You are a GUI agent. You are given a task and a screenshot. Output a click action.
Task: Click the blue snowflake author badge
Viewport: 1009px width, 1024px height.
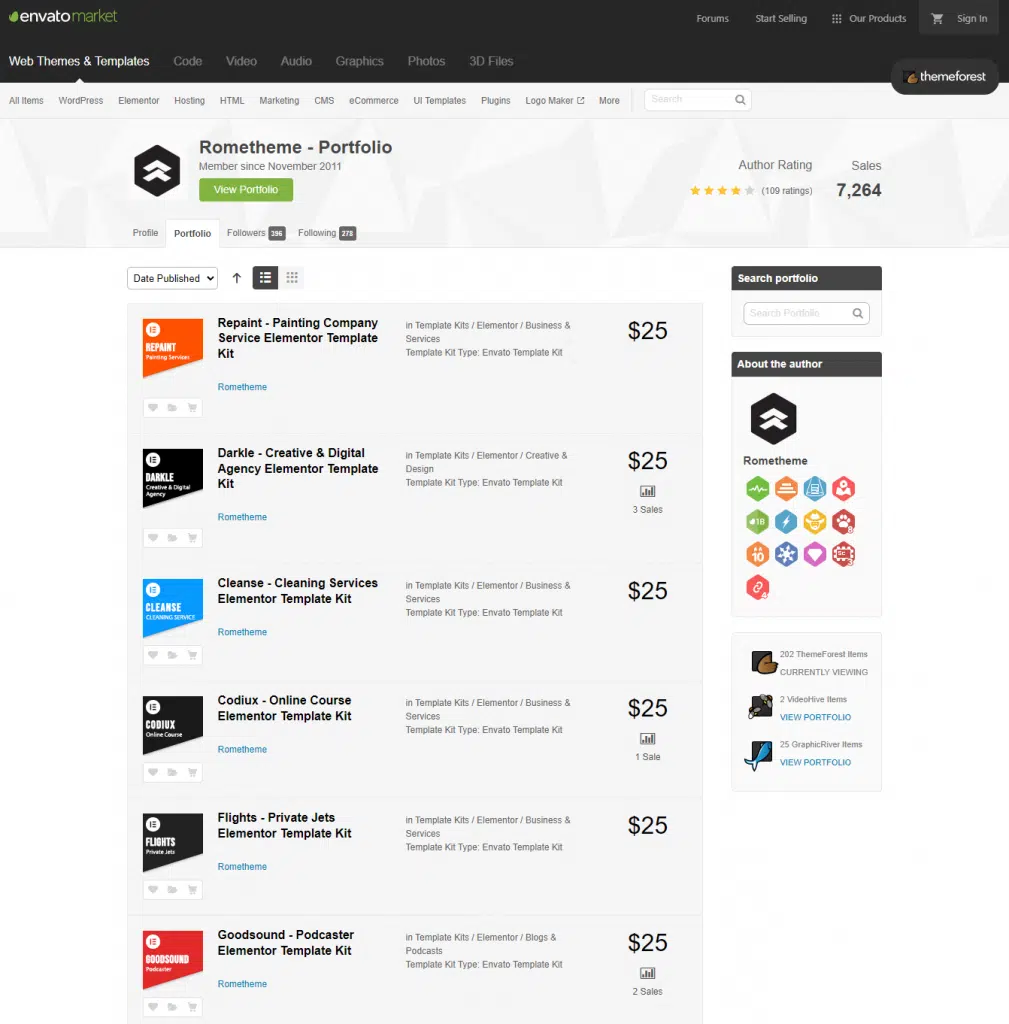click(786, 554)
